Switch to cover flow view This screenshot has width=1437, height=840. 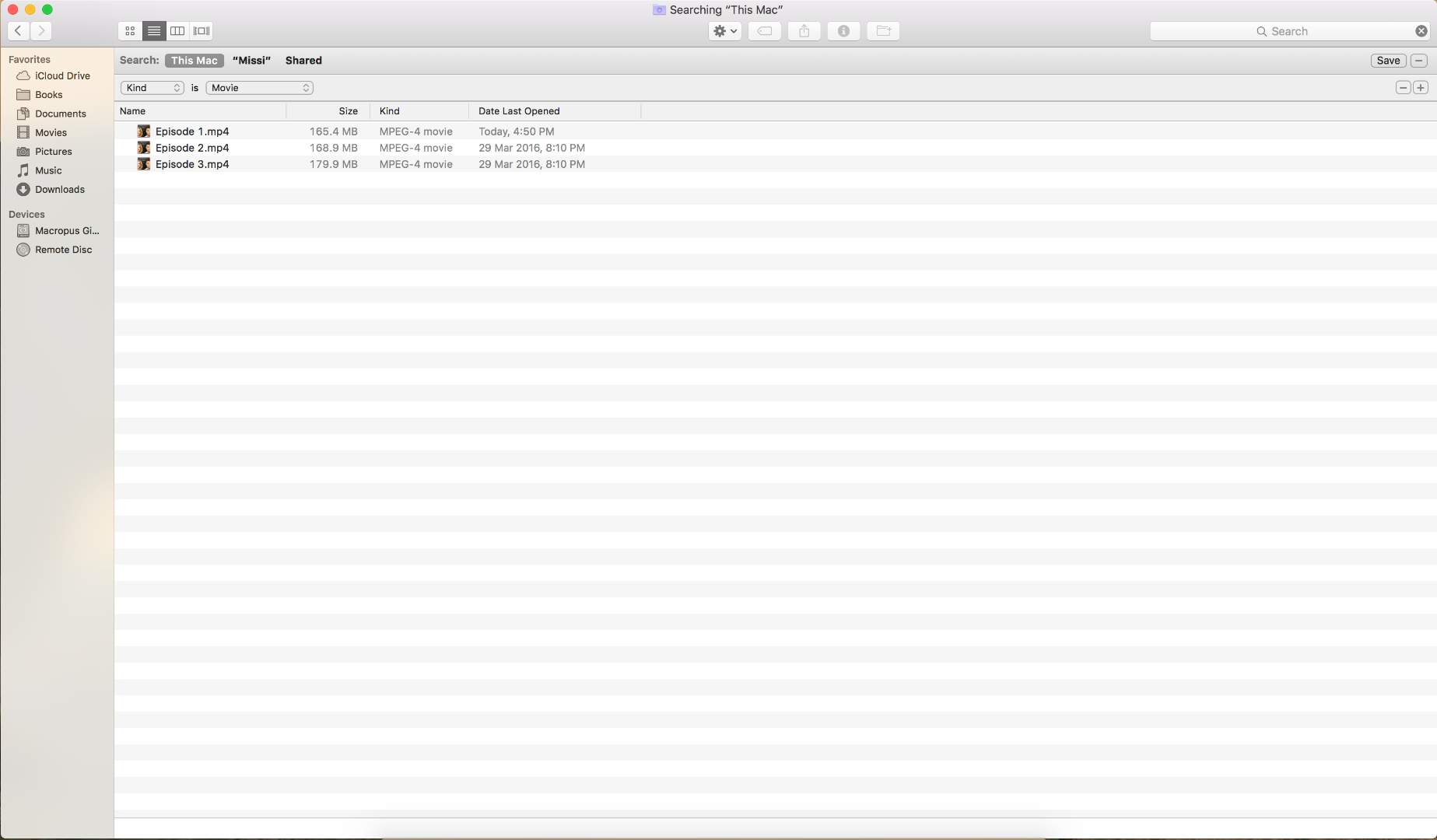pyautogui.click(x=201, y=31)
